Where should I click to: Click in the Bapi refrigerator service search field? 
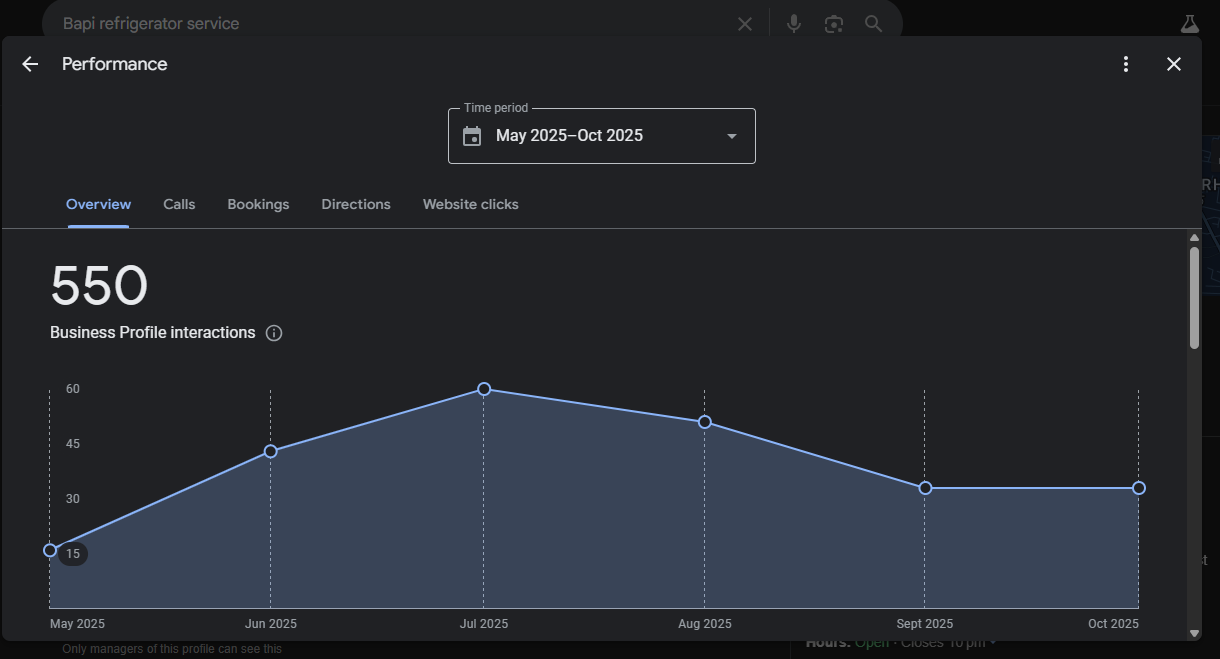coord(390,24)
